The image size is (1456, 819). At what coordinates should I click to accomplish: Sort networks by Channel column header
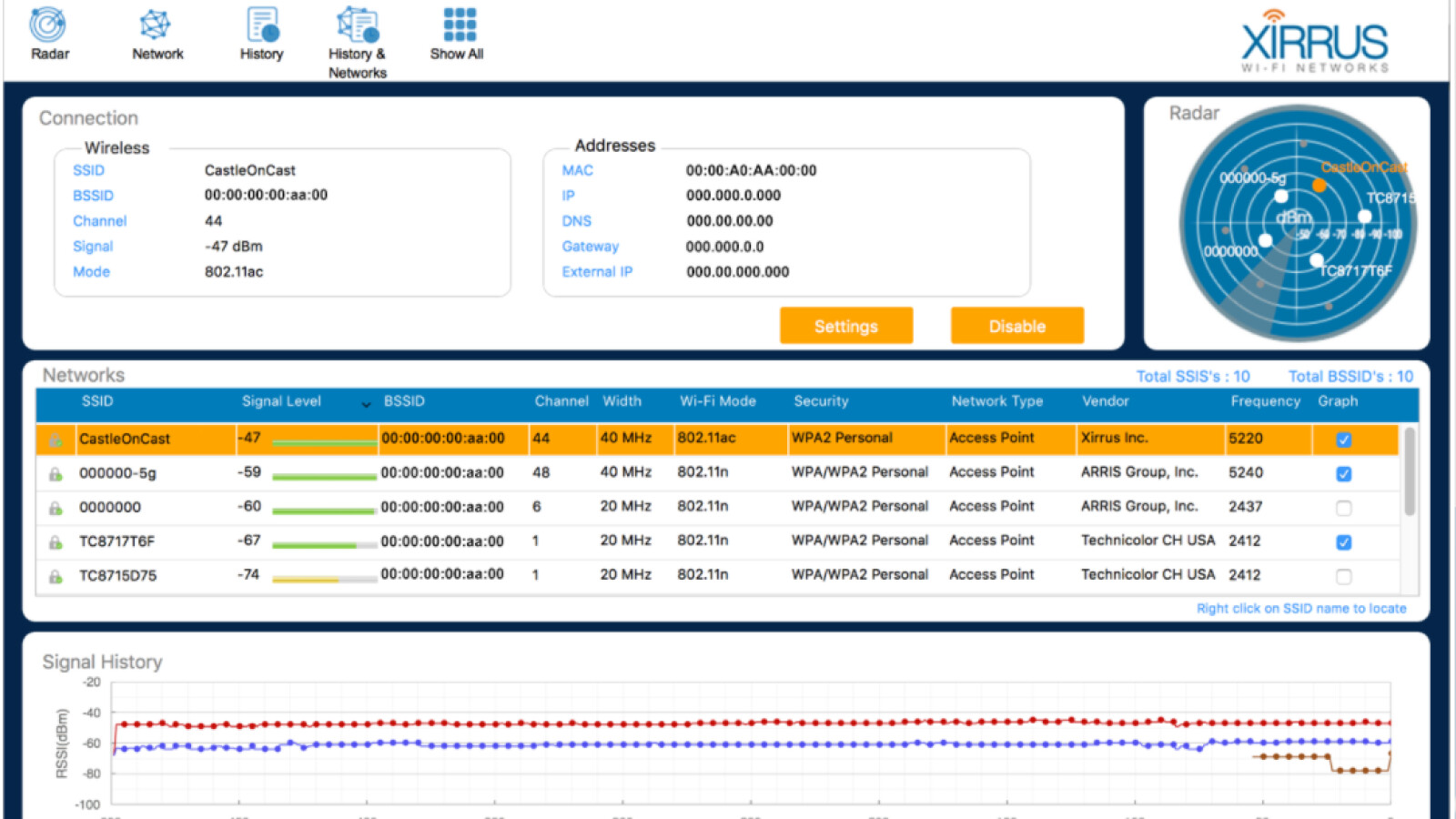pyautogui.click(x=561, y=401)
